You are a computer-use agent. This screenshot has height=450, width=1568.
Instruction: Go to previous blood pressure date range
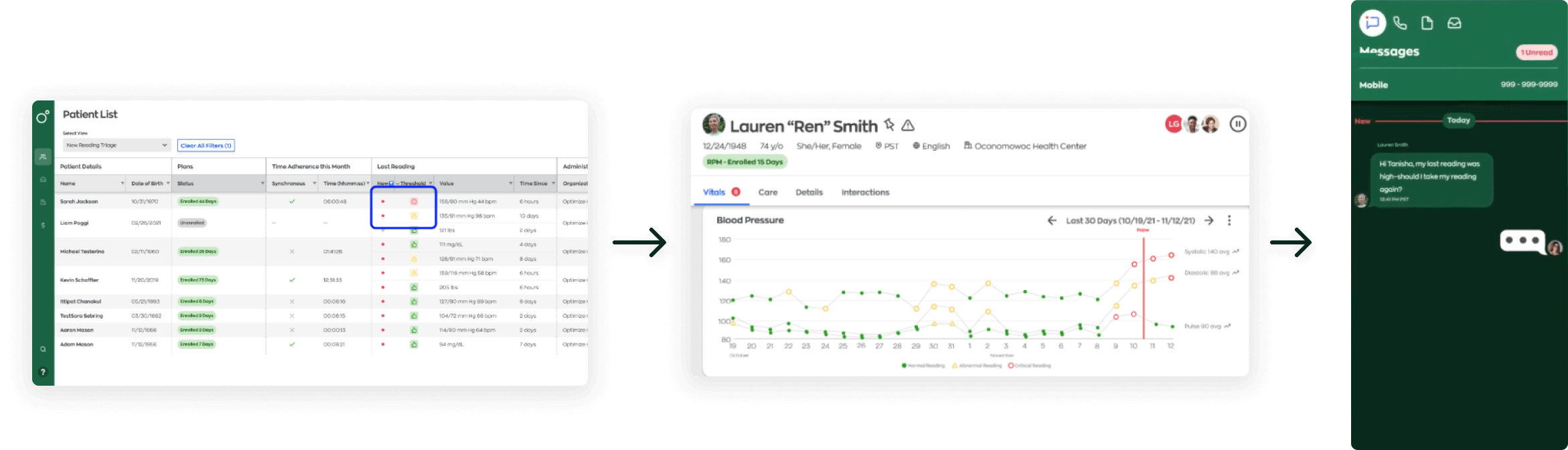pos(1052,220)
